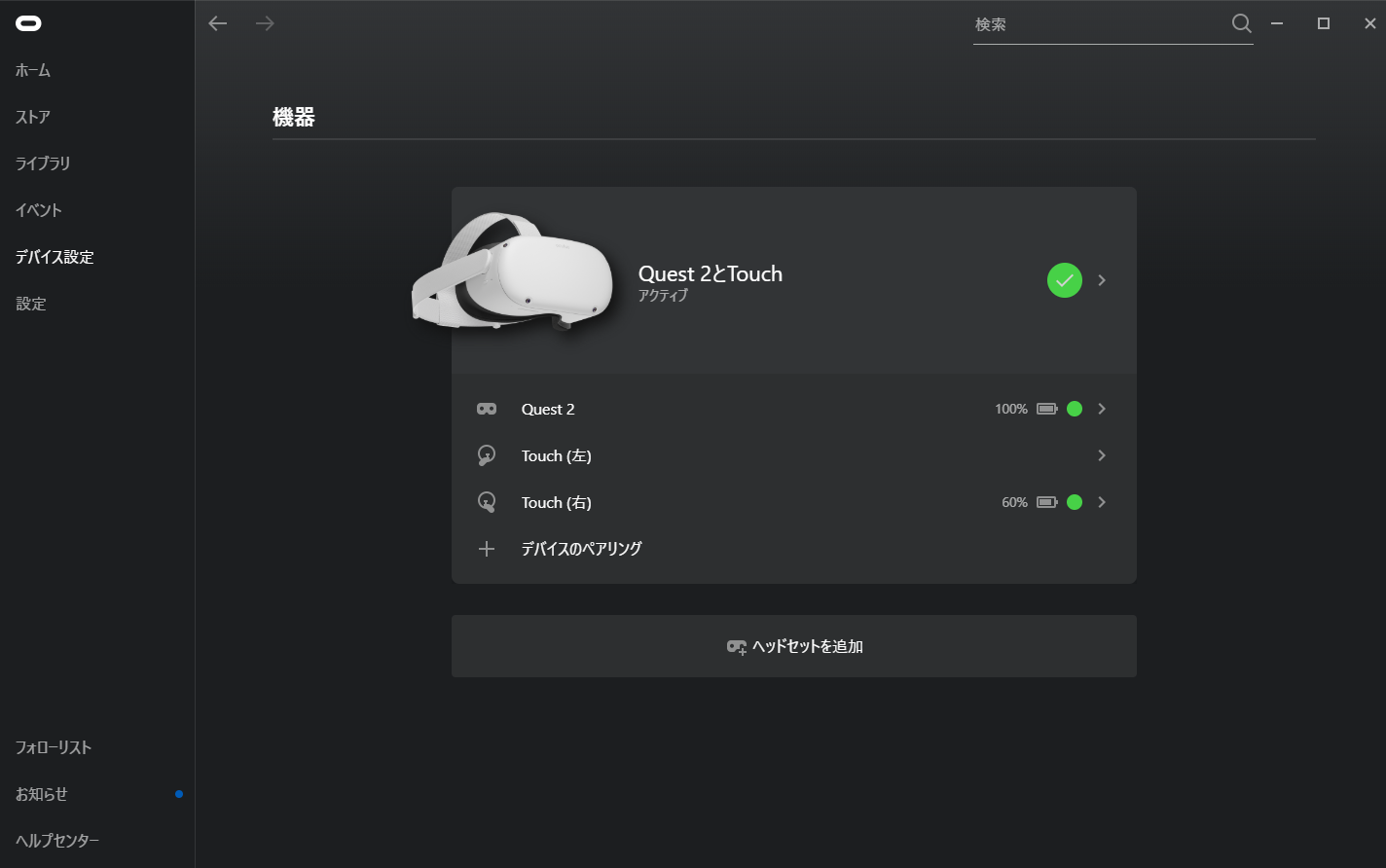Image resolution: width=1386 pixels, height=868 pixels.
Task: Click the Touch (右) label
Action: click(x=557, y=502)
